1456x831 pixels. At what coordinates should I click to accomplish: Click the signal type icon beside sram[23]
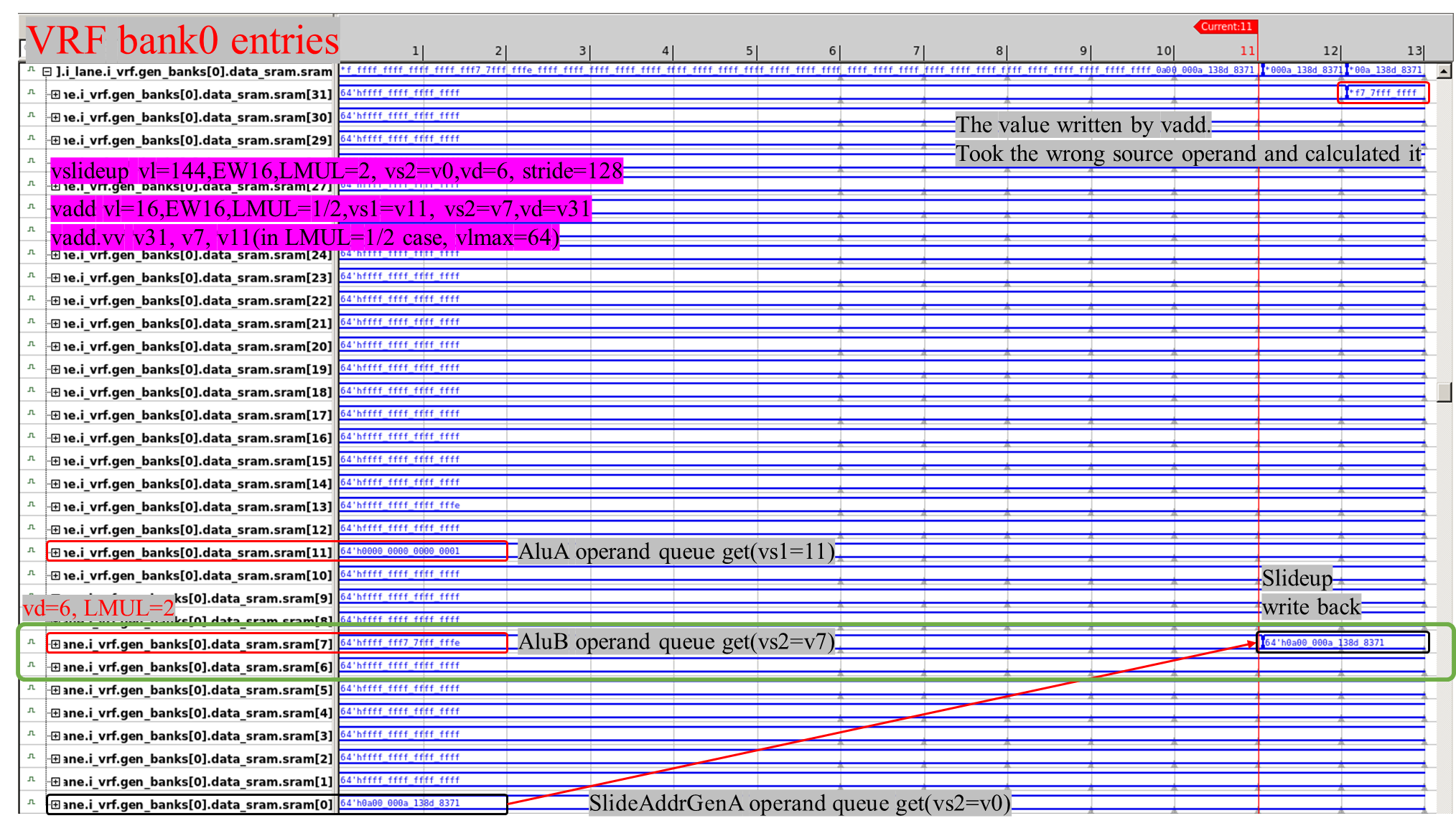[31, 276]
